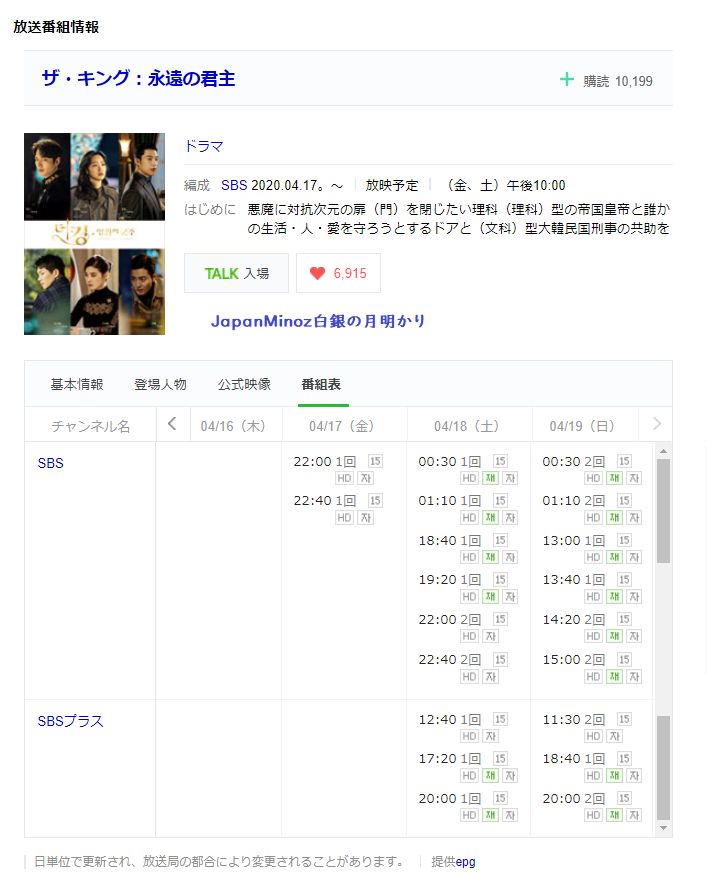Click scrollbar up arrow in schedule
This screenshot has width=707, height=872.
coord(663,451)
